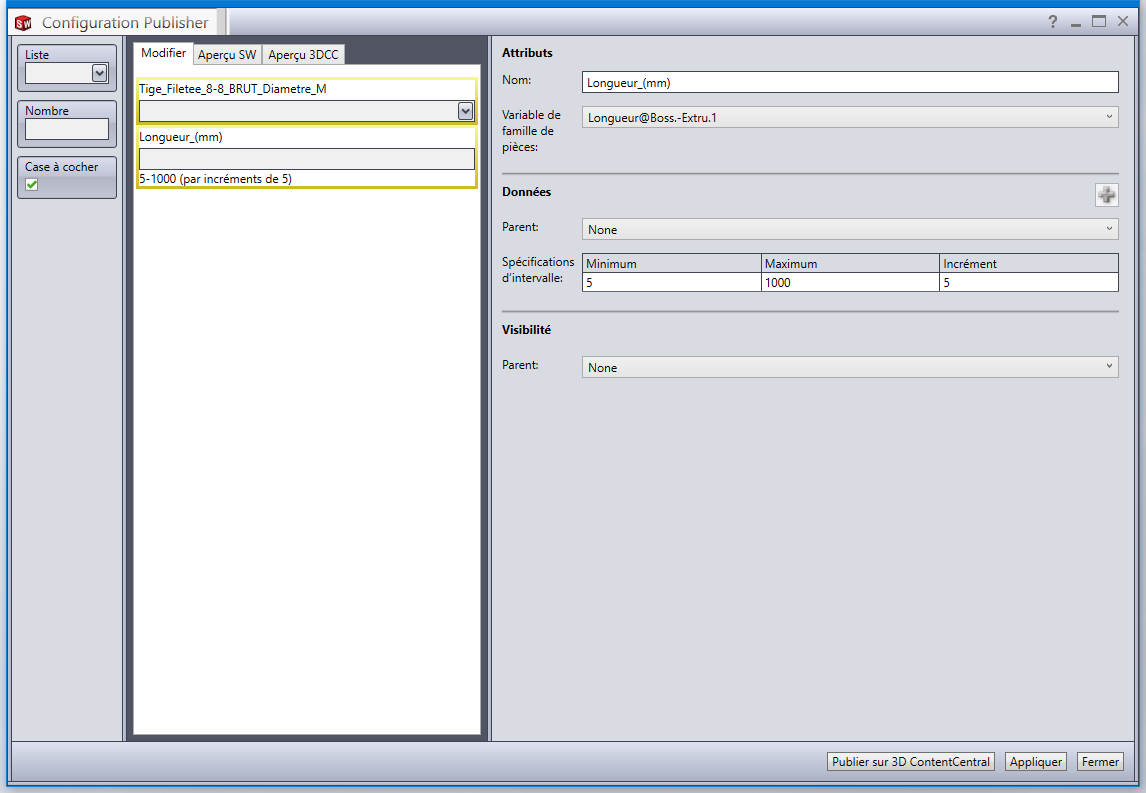Click the plus icon in Données section
This screenshot has height=793, width=1146.
coord(1106,195)
